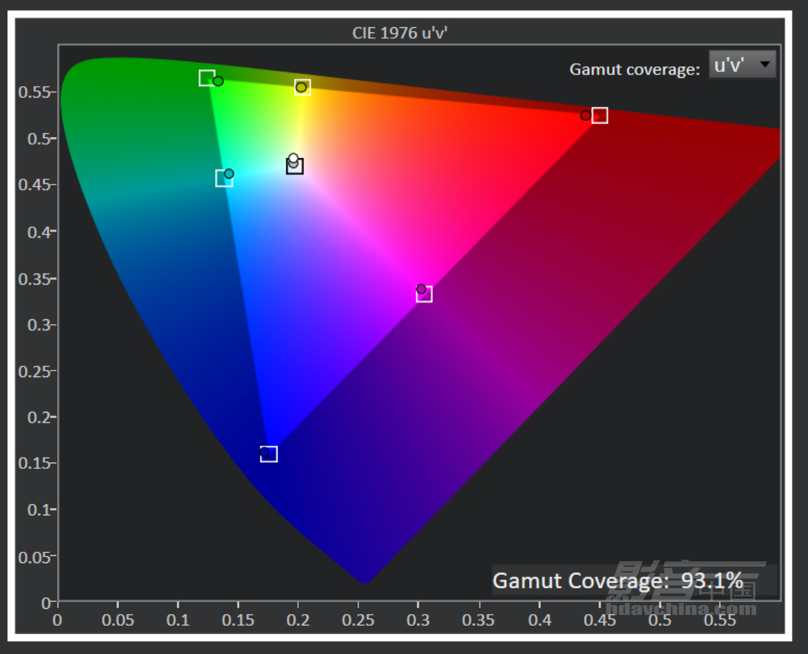Image resolution: width=808 pixels, height=654 pixels.
Task: Click the red primary target square marker
Action: point(599,115)
